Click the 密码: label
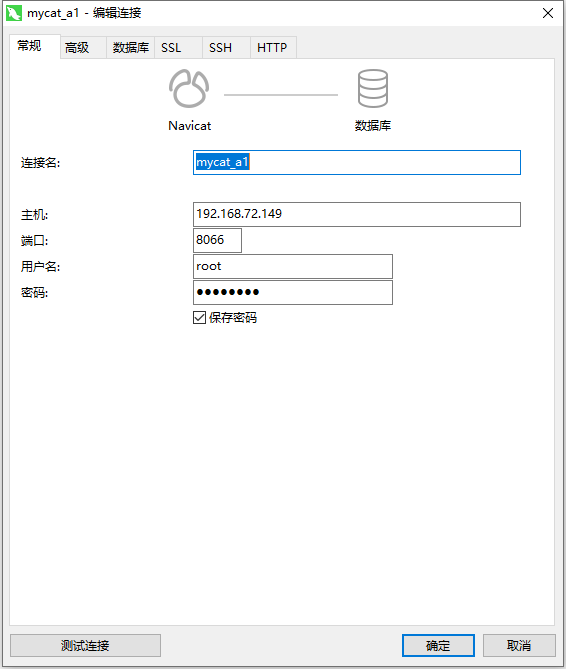The image size is (566, 669). pos(35,293)
